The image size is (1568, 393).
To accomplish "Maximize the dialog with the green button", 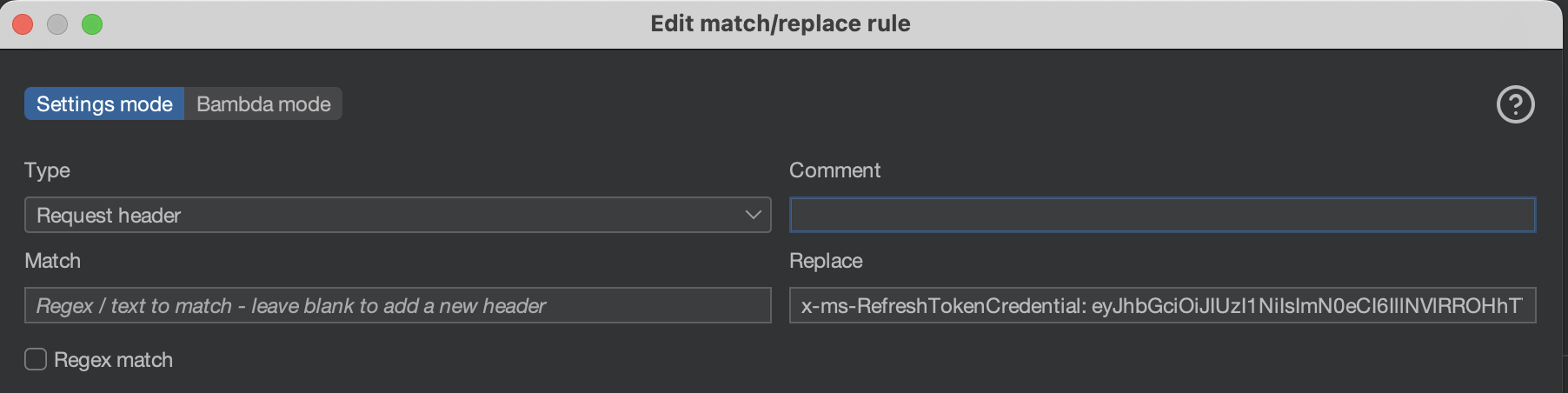I will (x=92, y=24).
